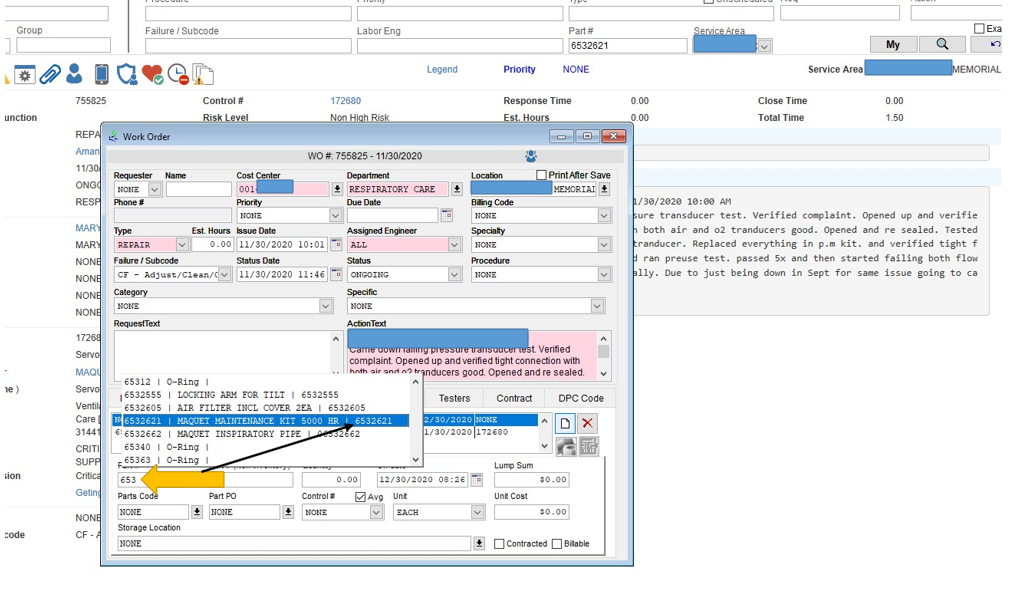
Task: Click the Lump Sum $0.00 field
Action: click(x=531, y=480)
